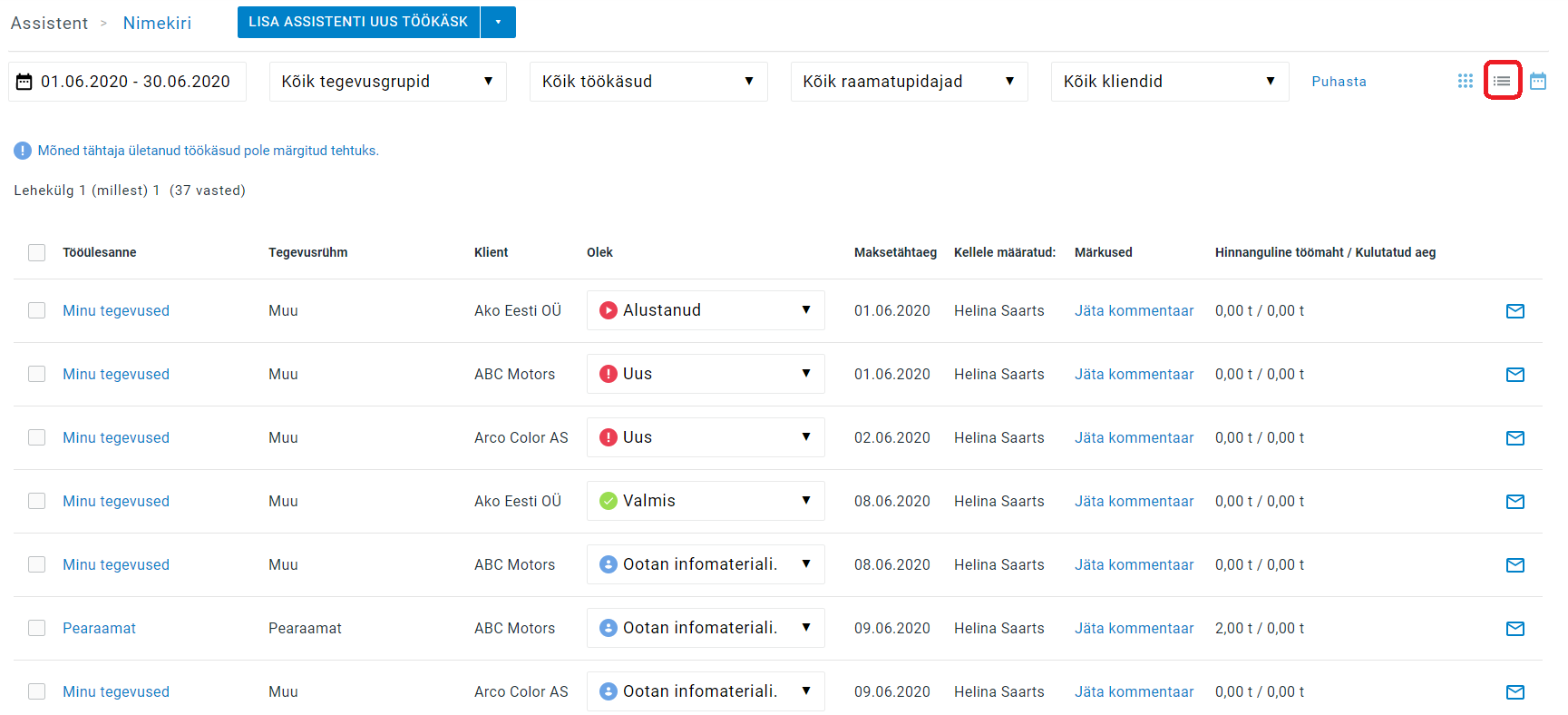Sort by Maksetähtaeg column header
The height and width of the screenshot is (715, 1568).
(895, 252)
